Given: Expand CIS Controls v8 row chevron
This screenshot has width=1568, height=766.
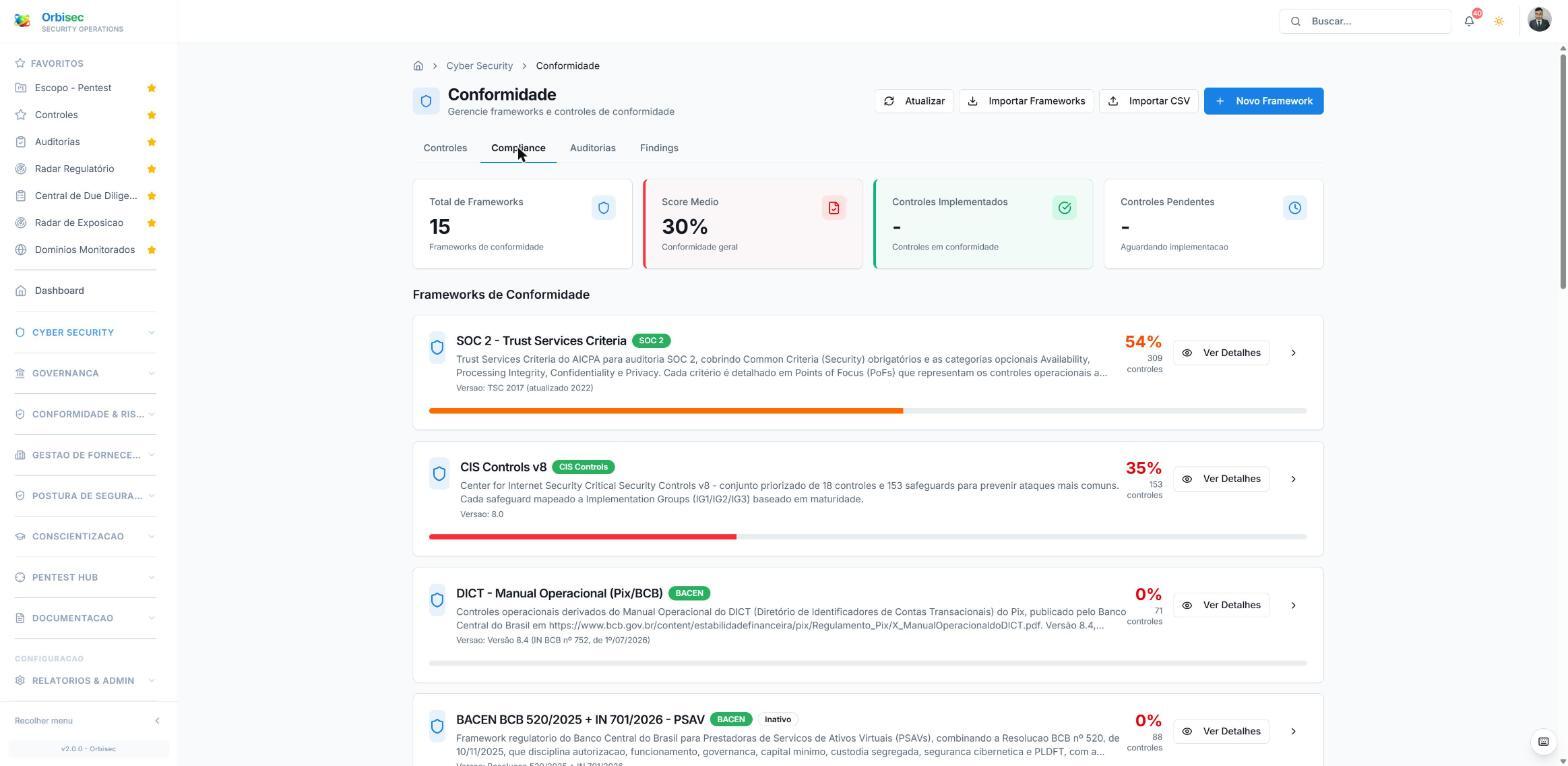Looking at the screenshot, I should pos(1293,479).
